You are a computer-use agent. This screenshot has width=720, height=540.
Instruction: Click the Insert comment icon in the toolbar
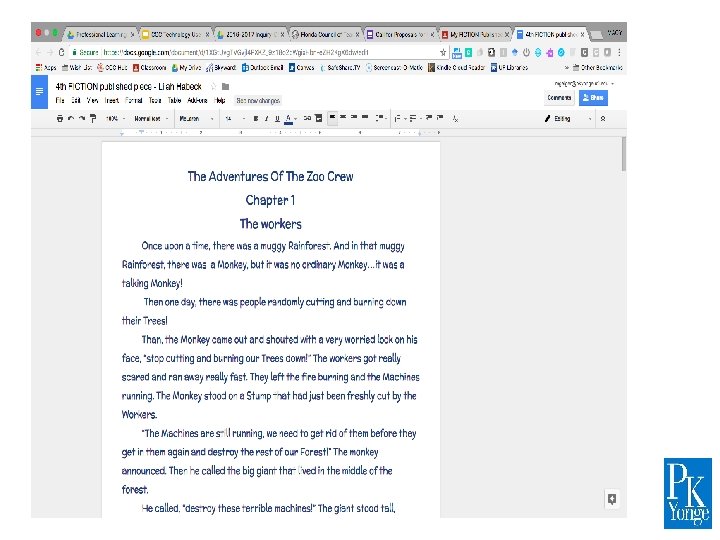click(x=318, y=118)
